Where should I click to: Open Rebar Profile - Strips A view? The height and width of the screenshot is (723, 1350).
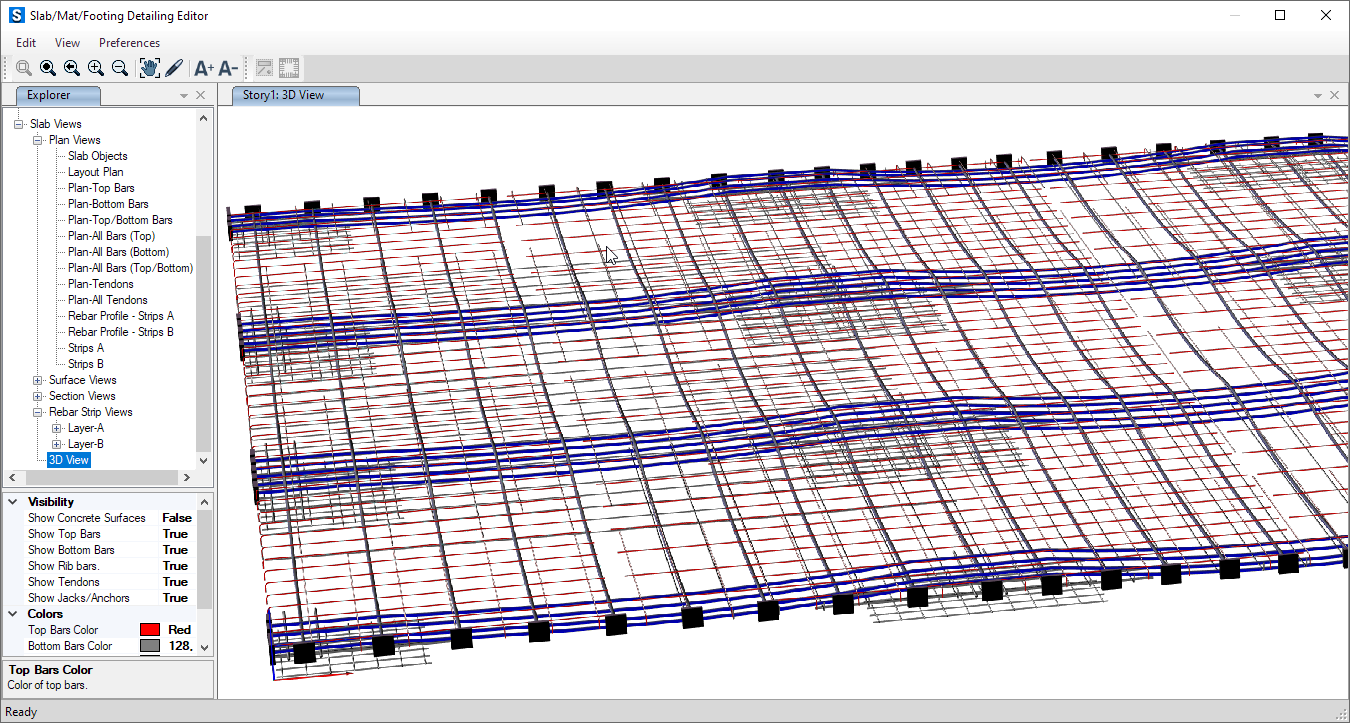coord(120,315)
